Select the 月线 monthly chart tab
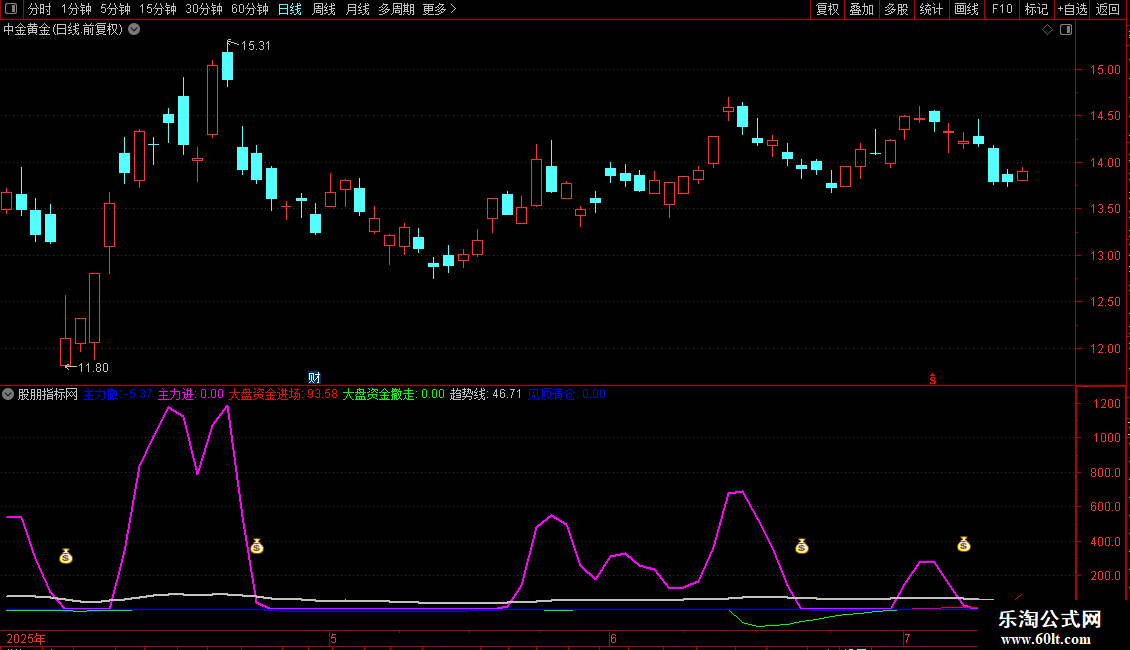 (x=357, y=9)
